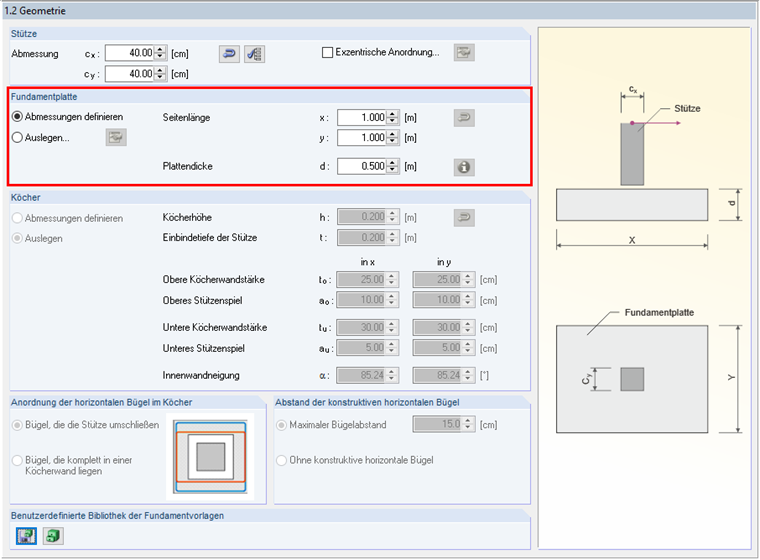
Task: Load foundation template from library icon
Action: coord(53,536)
